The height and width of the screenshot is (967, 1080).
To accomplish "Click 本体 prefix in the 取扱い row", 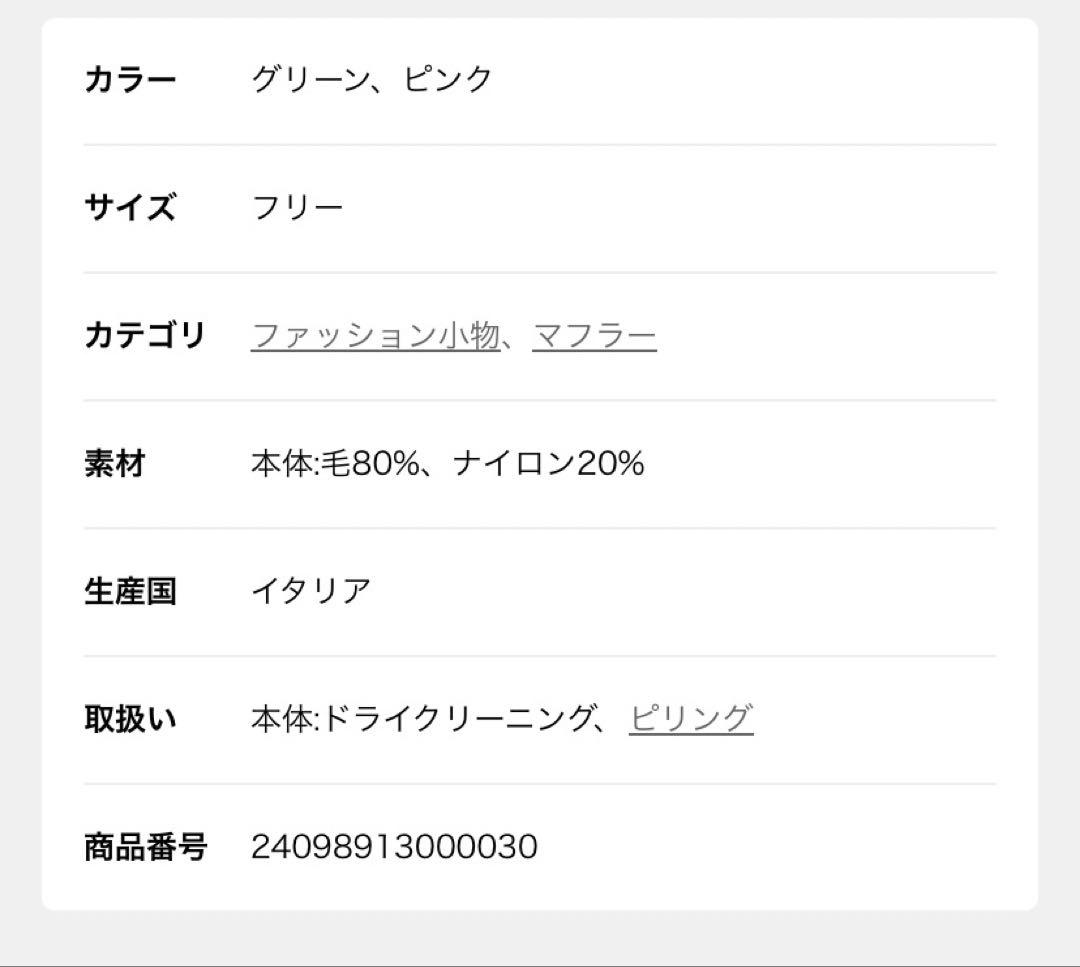I will (281, 719).
